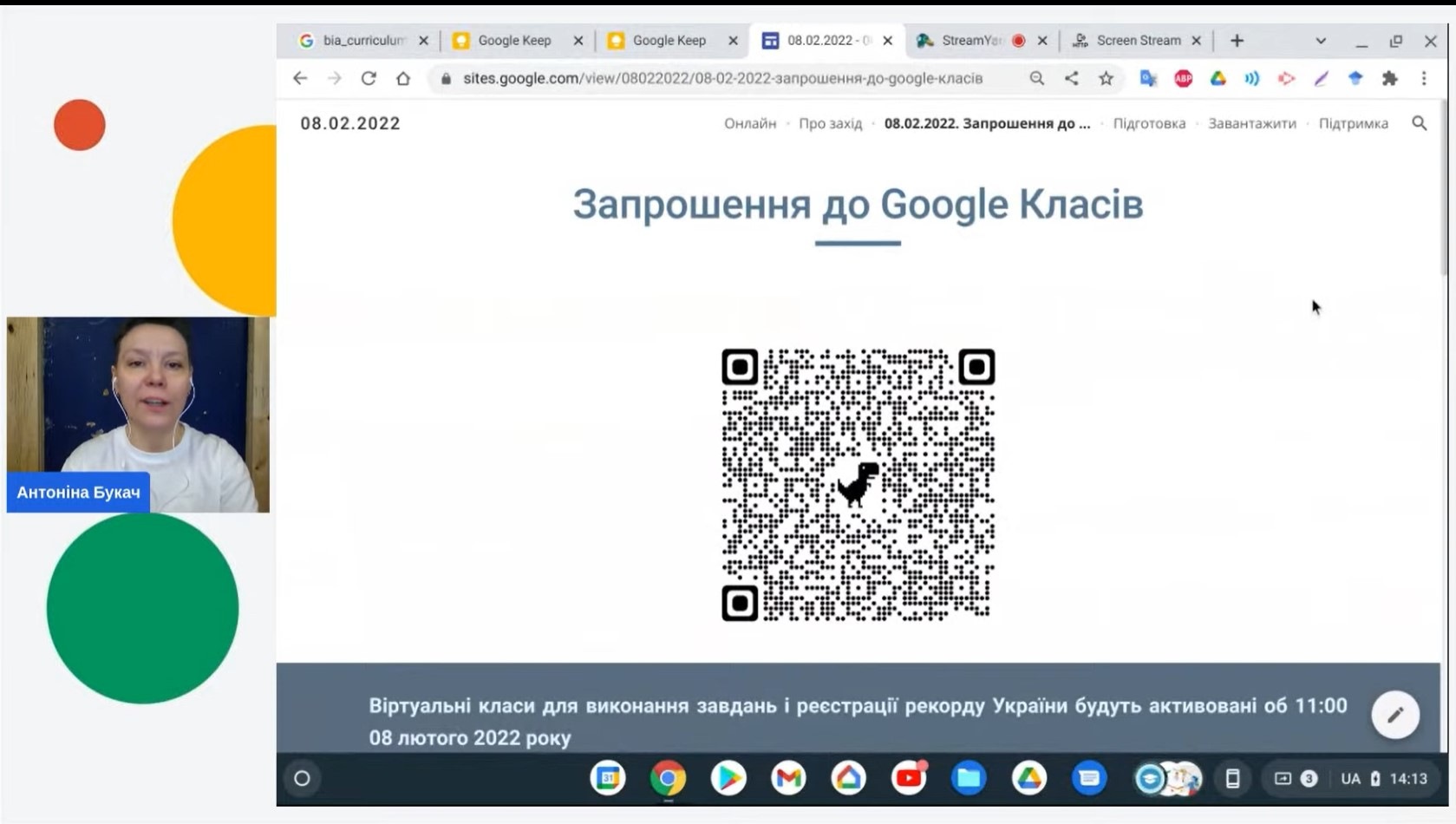The height and width of the screenshot is (824, 1456).
Task: Launch the Files app from the shelf
Action: tap(969, 778)
